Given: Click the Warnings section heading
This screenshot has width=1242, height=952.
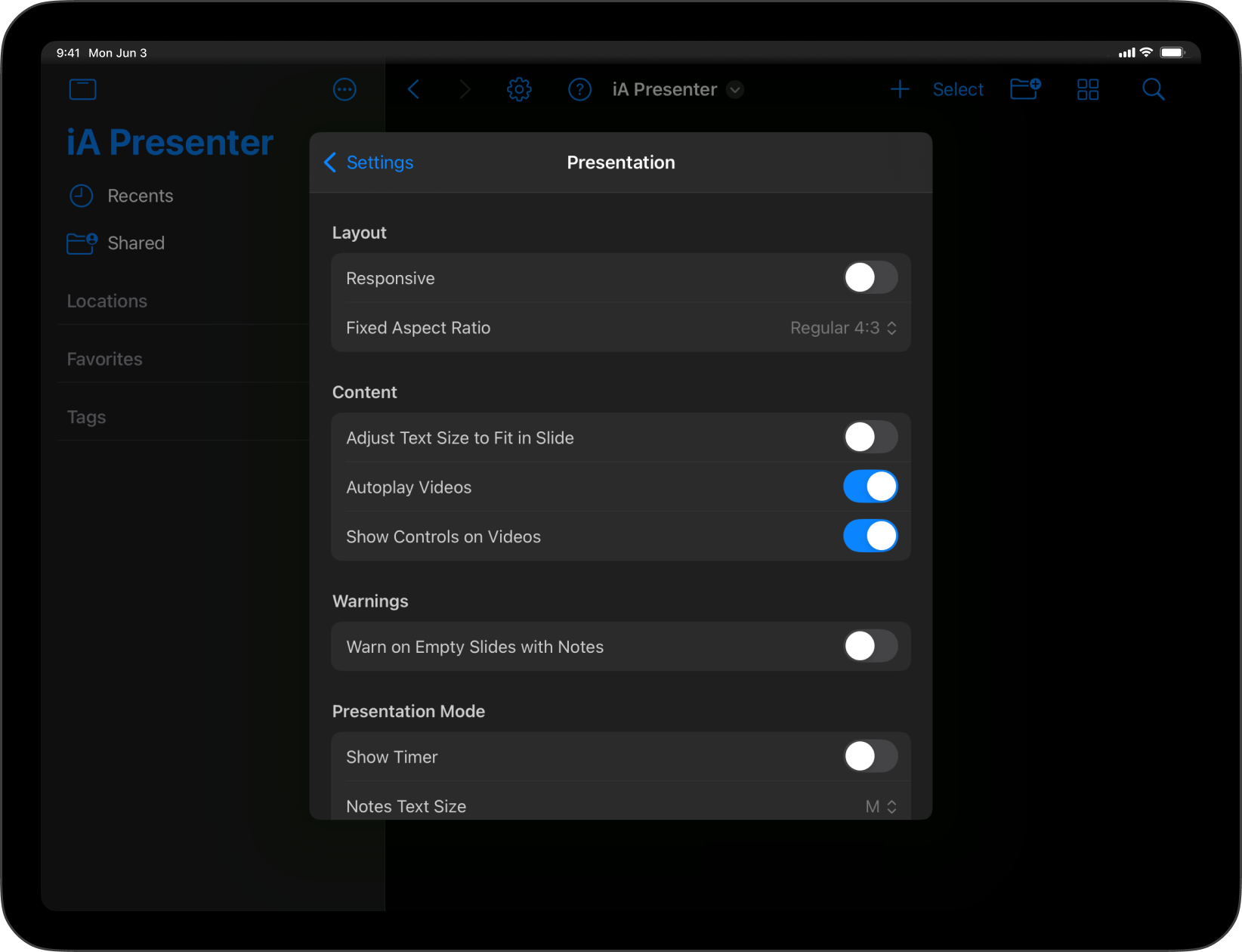Looking at the screenshot, I should 371,601.
